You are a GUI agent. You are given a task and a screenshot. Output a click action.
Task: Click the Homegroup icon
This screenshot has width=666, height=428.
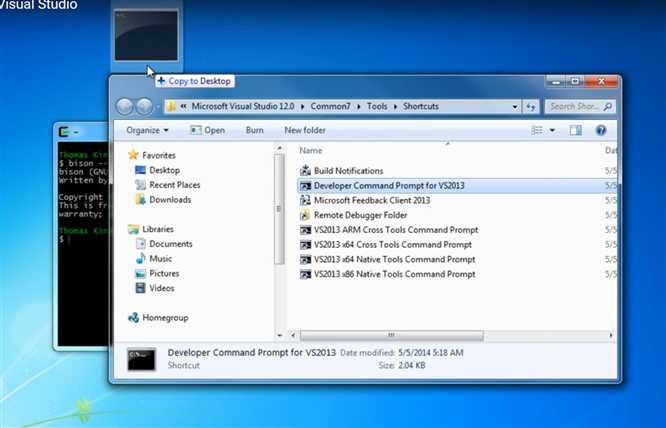(133, 318)
